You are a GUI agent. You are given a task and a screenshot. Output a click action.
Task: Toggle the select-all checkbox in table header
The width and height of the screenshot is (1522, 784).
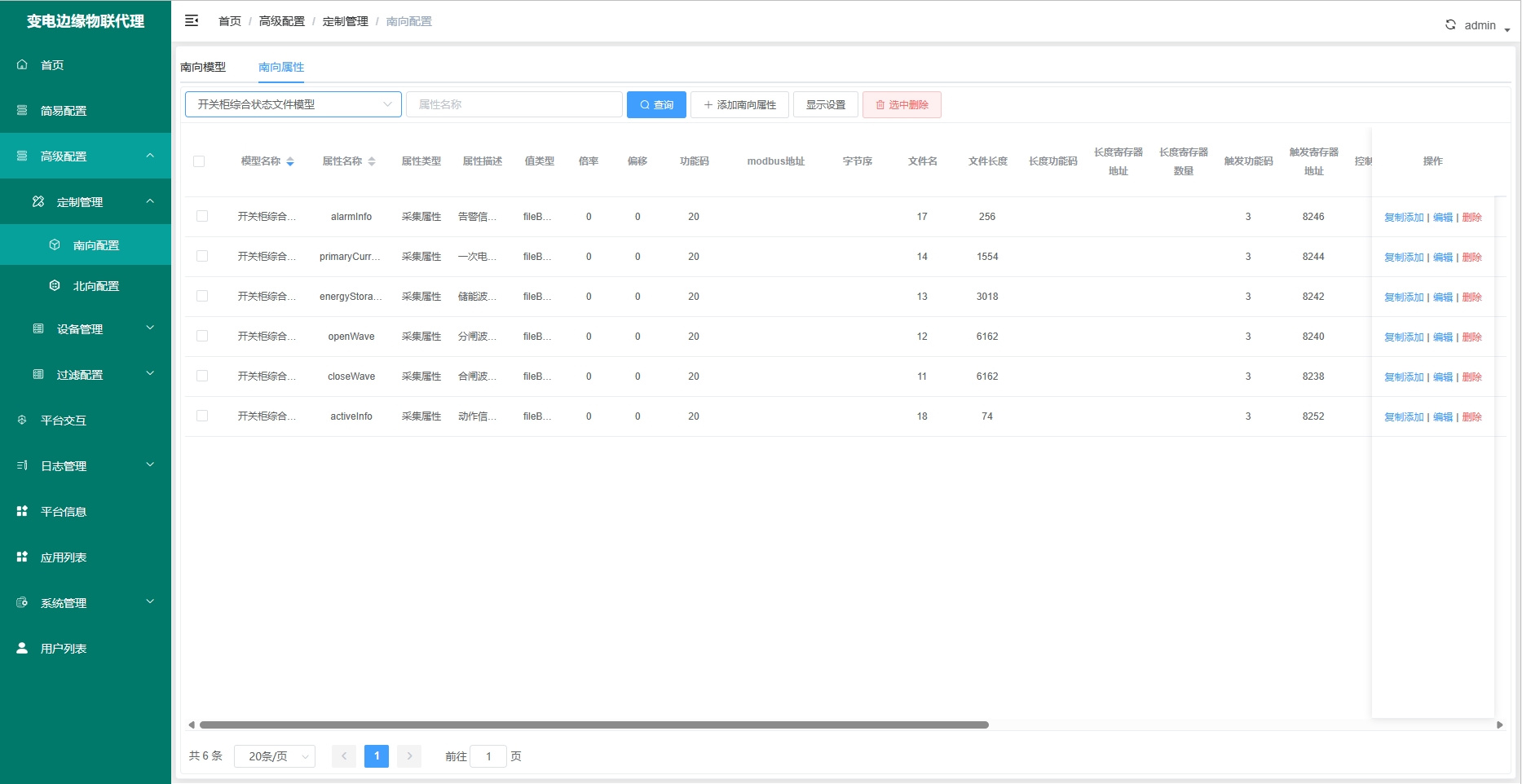tap(199, 161)
